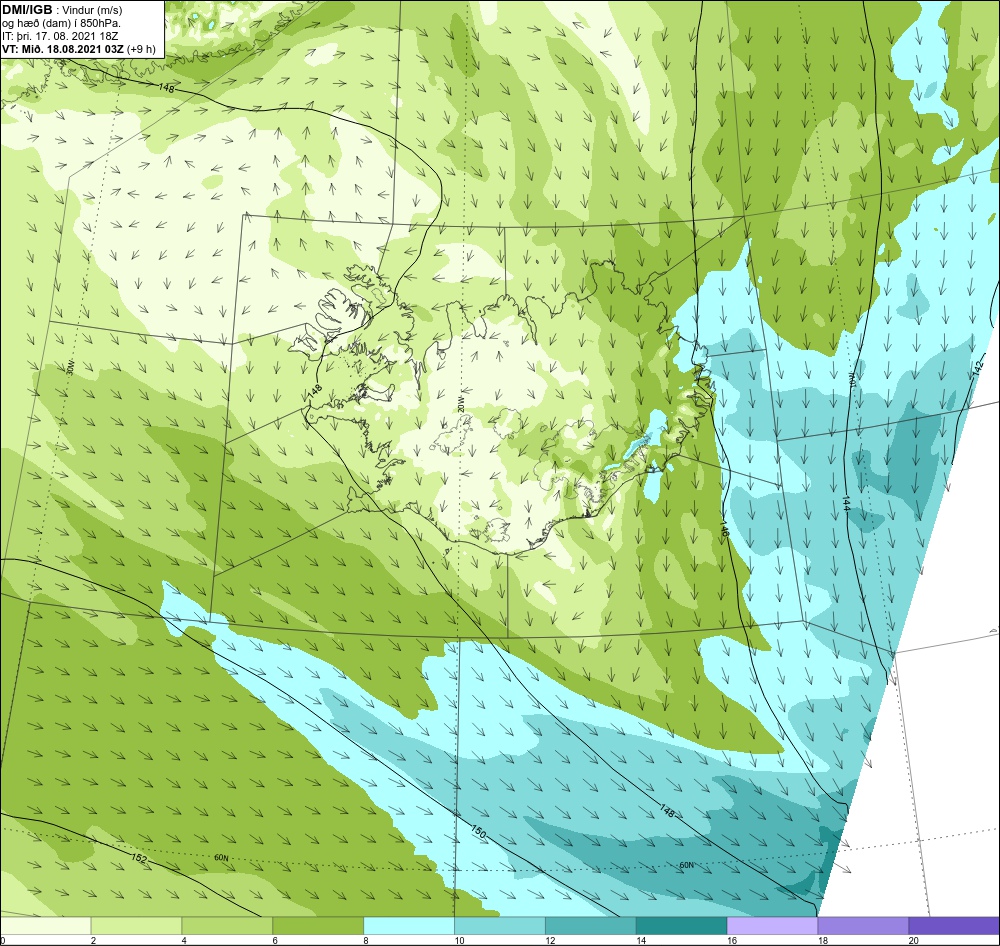The image size is (1000, 946).
Task: Select the legend tick label "10"
Action: point(459,940)
